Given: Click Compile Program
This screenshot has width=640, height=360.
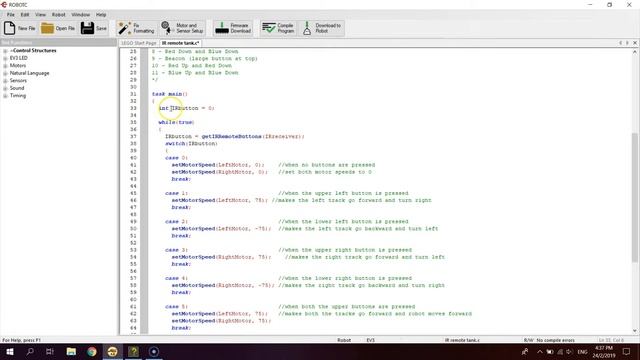Looking at the screenshot, I should (x=278, y=28).
